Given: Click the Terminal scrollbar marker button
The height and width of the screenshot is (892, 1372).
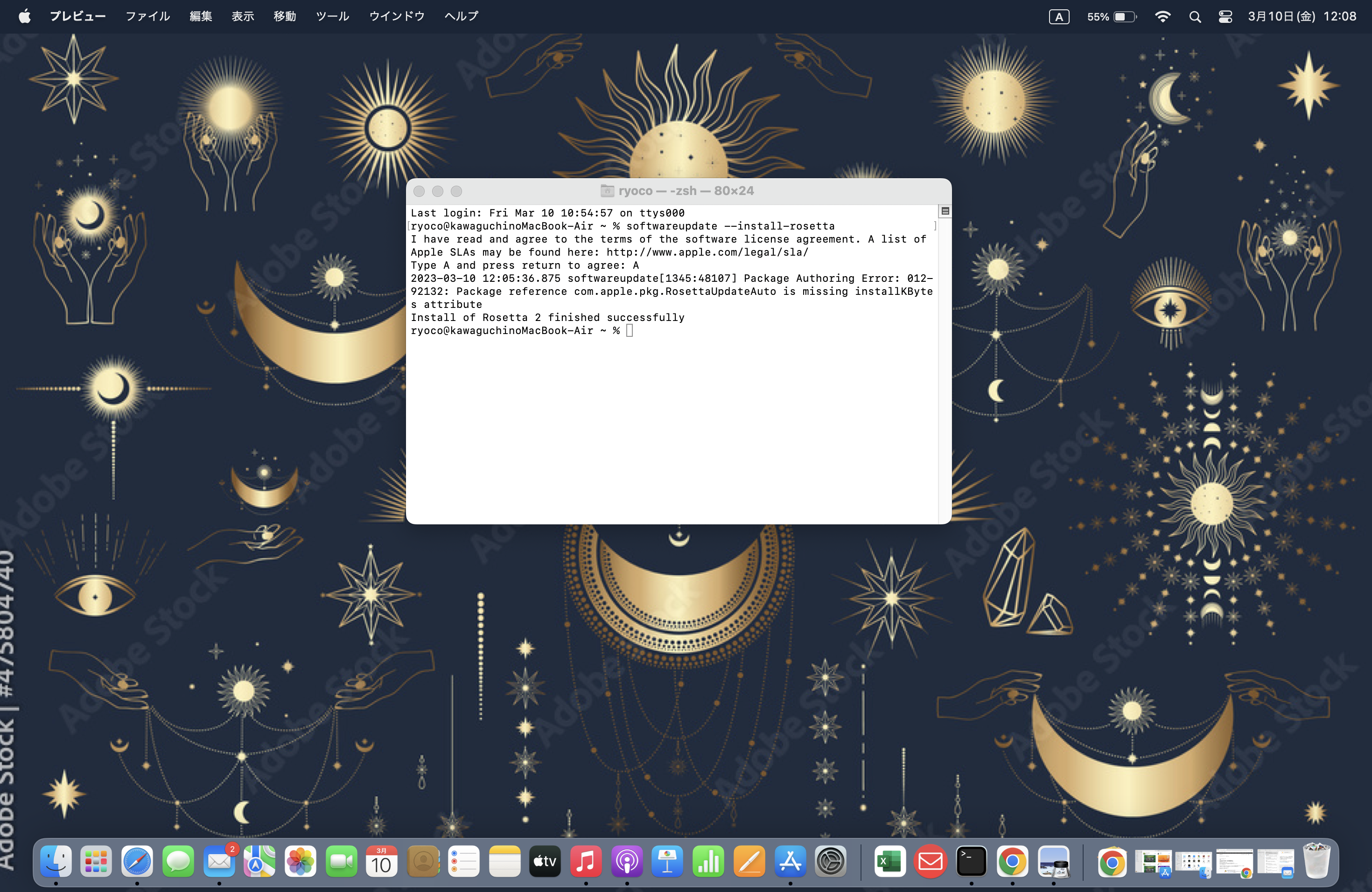Looking at the screenshot, I should 945,211.
